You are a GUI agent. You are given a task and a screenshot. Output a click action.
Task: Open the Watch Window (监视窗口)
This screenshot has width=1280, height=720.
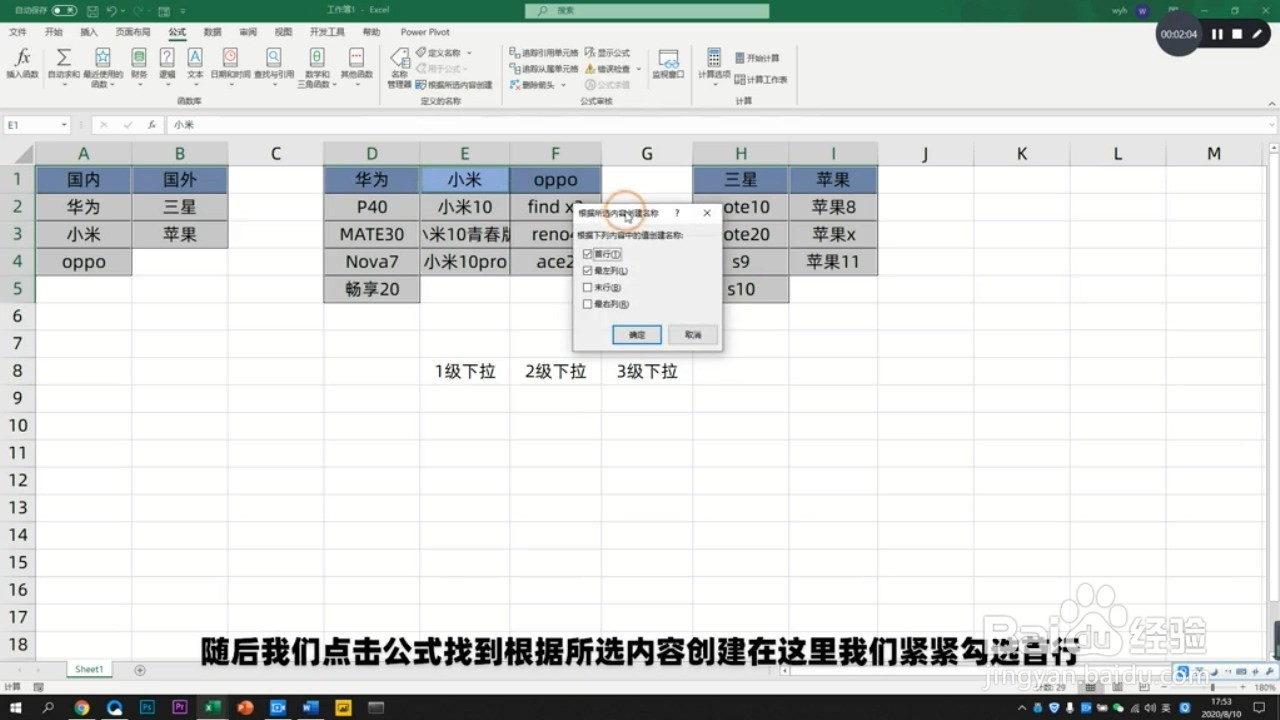click(668, 62)
